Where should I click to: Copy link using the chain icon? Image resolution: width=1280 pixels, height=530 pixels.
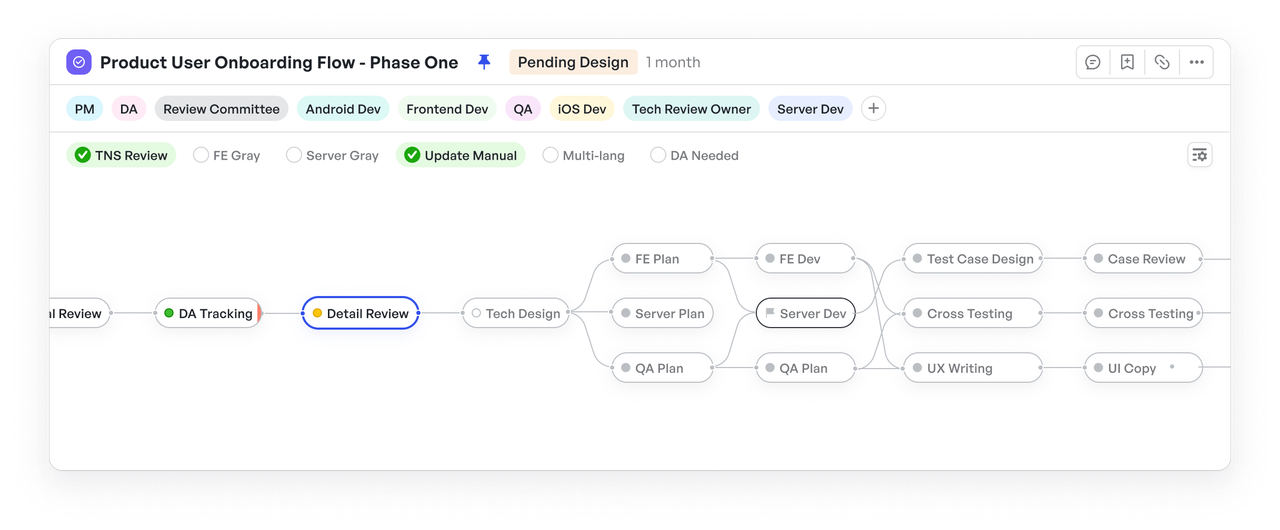1162,62
